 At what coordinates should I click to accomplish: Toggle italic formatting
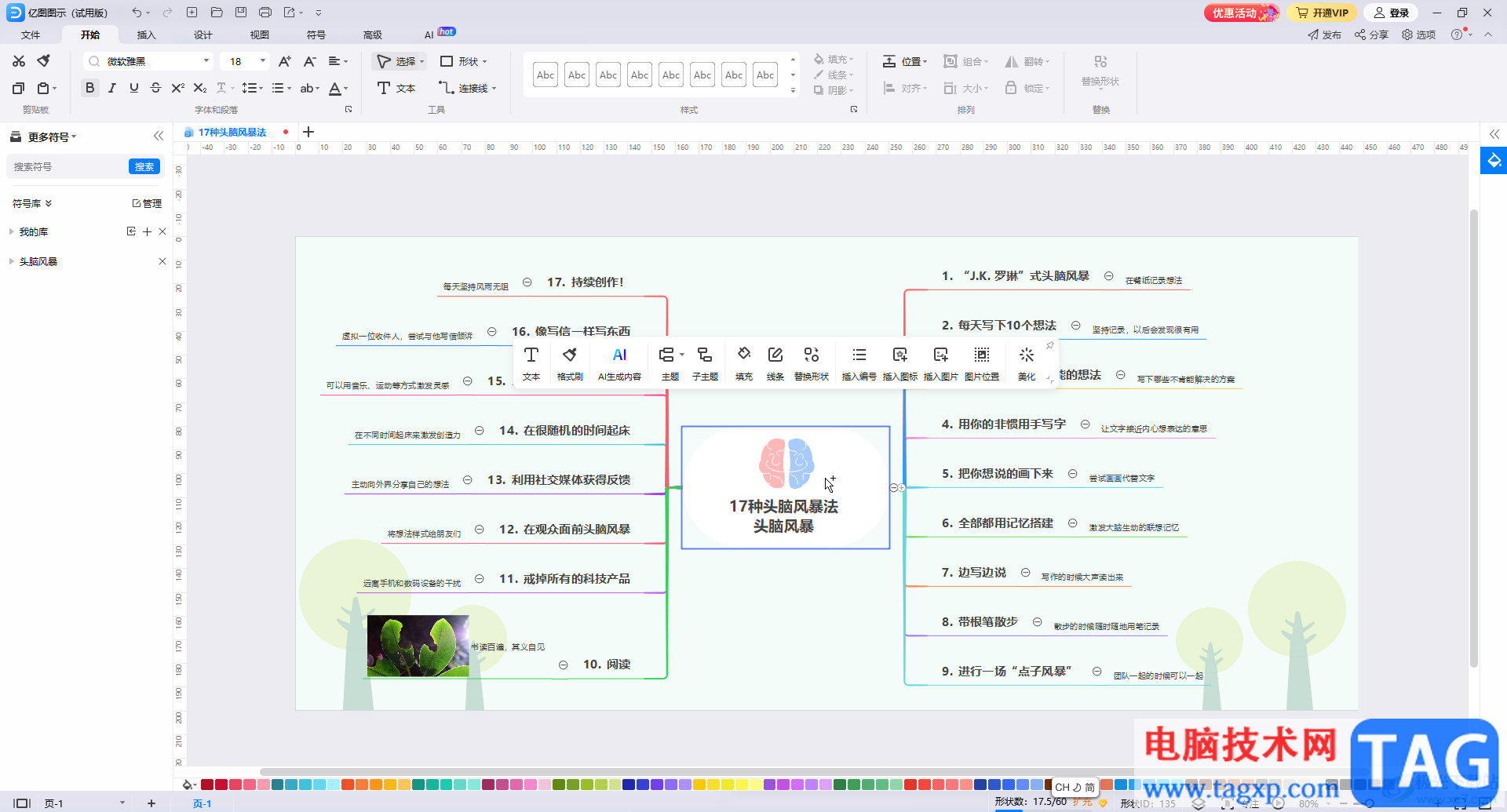[x=112, y=88]
